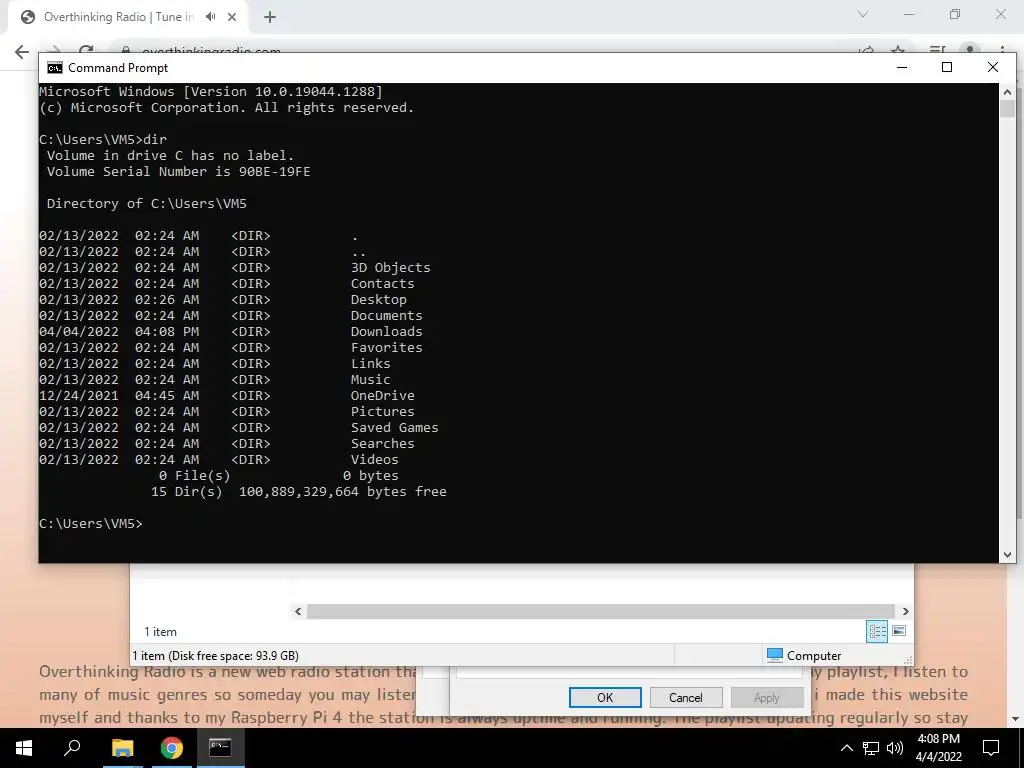This screenshot has height=768, width=1024.
Task: Click the Videos directory entry
Action: [375, 460]
